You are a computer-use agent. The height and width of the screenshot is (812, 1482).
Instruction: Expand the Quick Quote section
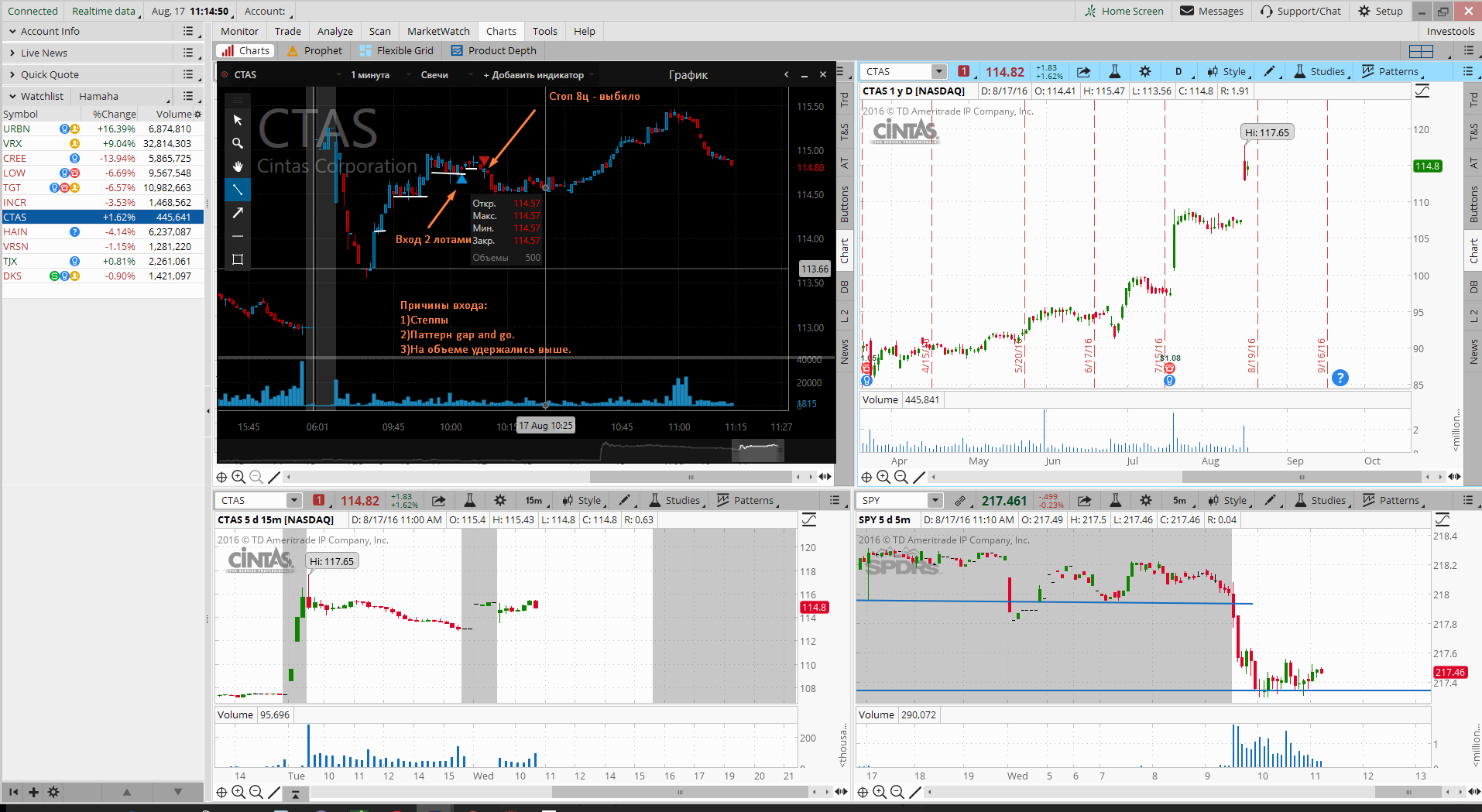click(12, 75)
